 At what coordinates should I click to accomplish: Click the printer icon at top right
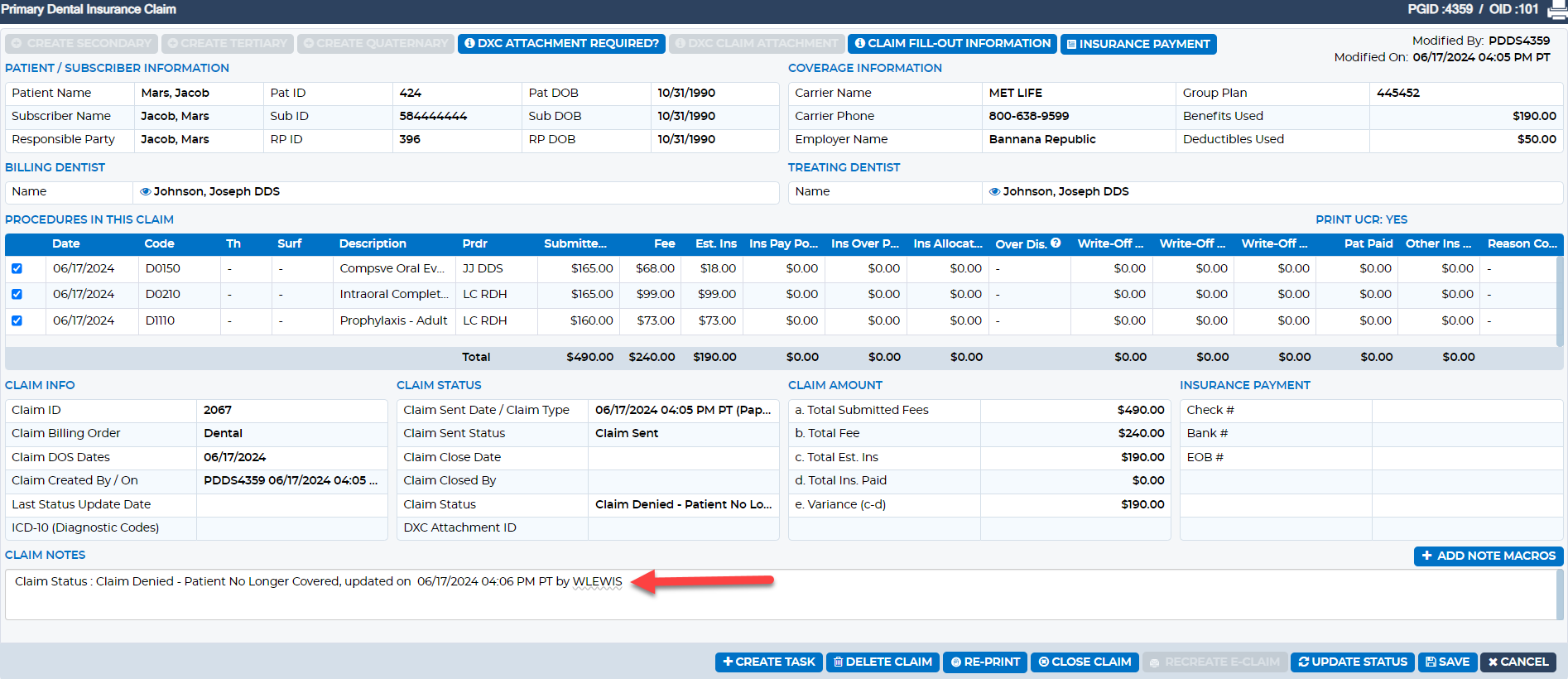tap(1557, 11)
